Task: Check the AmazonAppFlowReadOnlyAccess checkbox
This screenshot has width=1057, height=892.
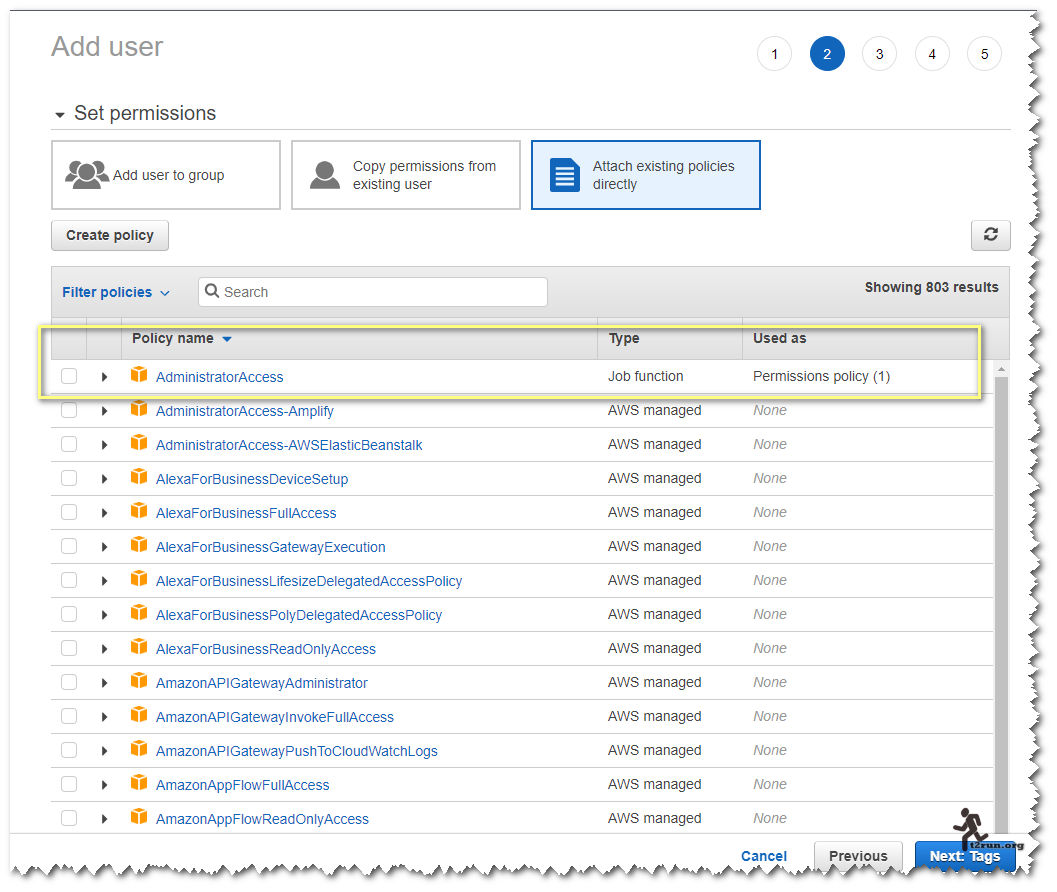Action: coord(69,818)
